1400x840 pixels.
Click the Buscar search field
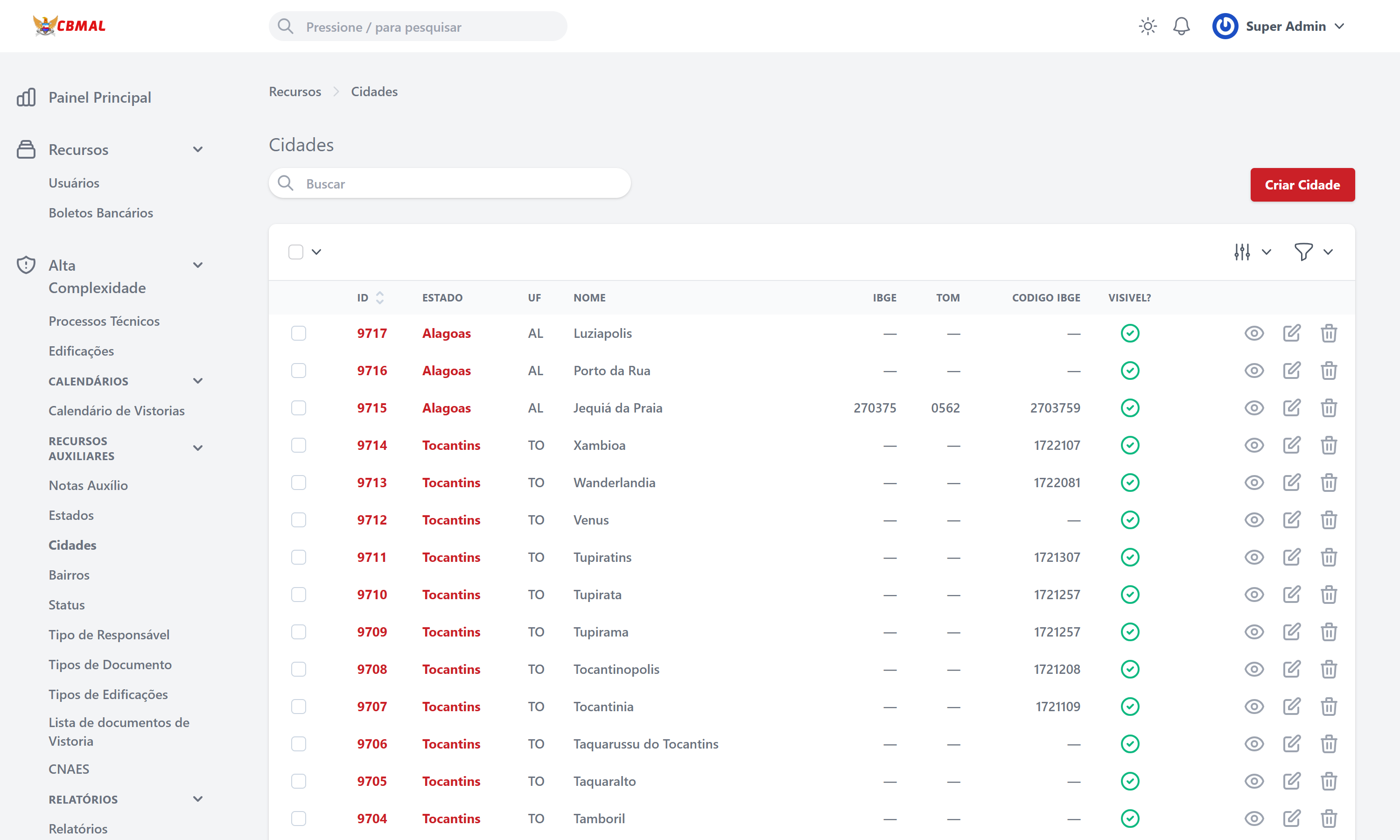450,183
